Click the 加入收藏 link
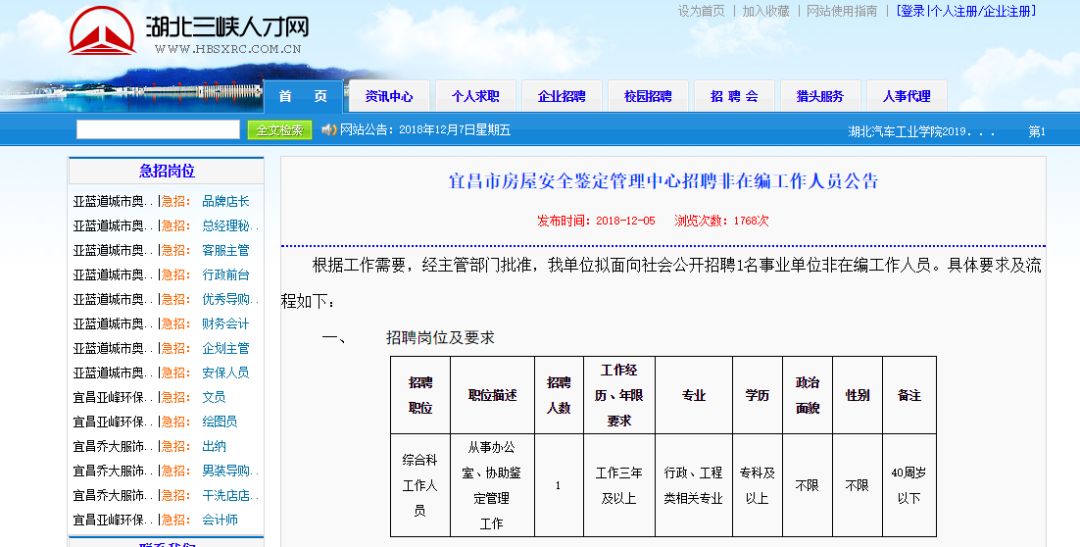 point(766,11)
